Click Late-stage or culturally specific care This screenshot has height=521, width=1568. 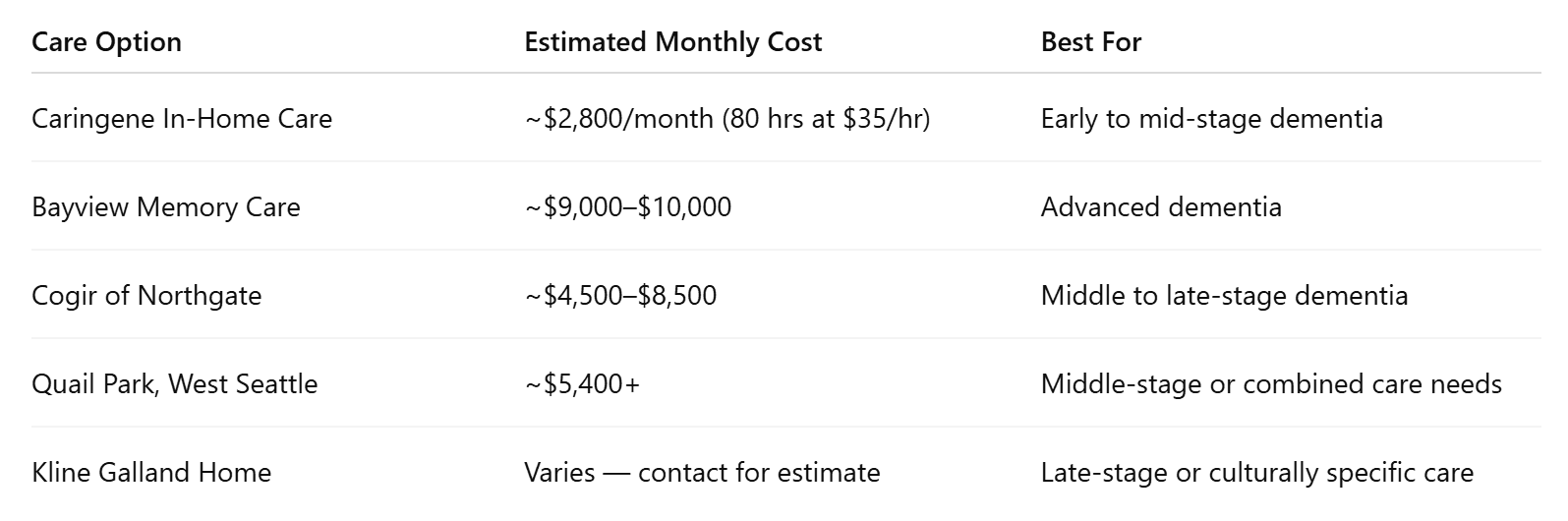click(1257, 473)
